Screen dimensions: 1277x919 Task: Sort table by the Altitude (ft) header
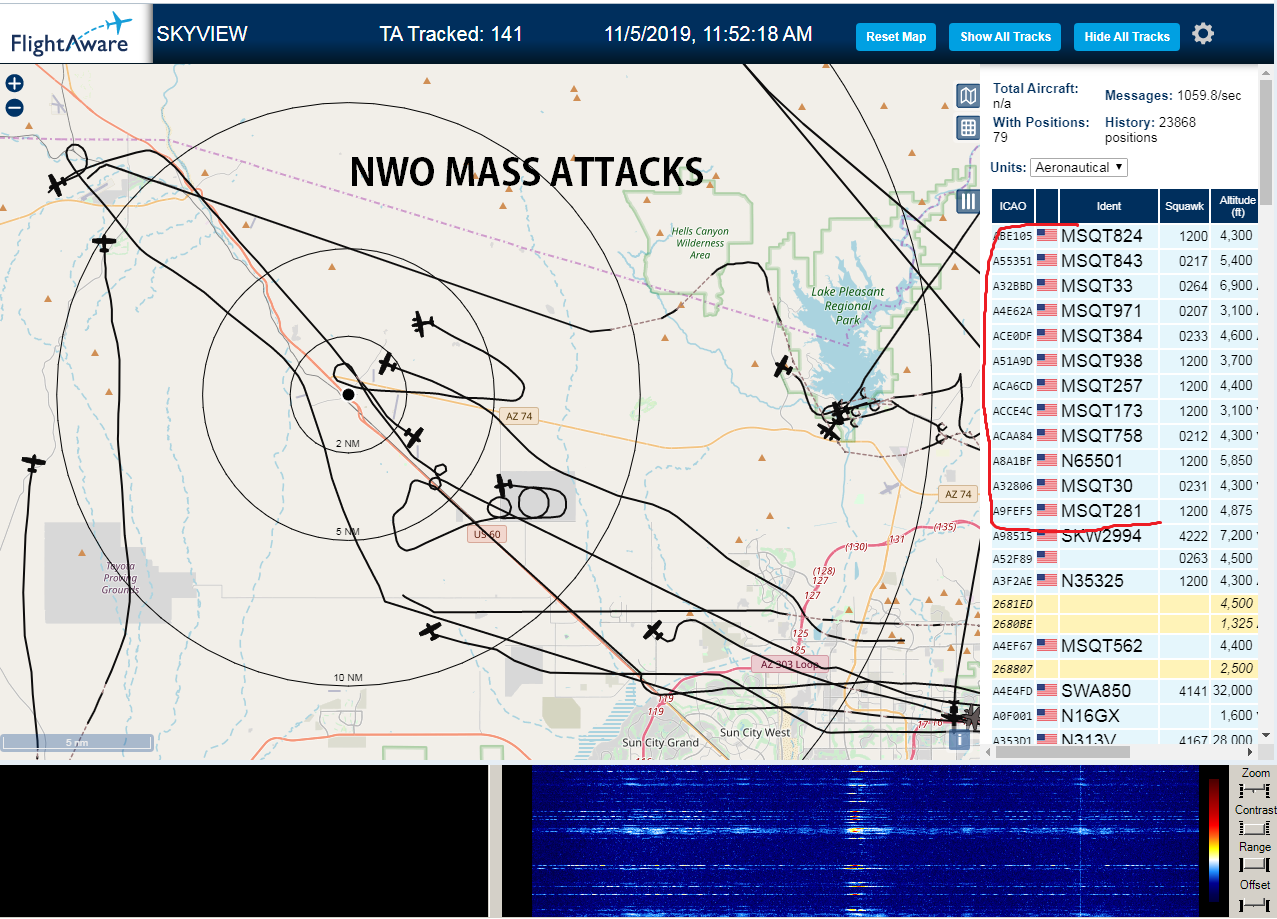point(1237,206)
